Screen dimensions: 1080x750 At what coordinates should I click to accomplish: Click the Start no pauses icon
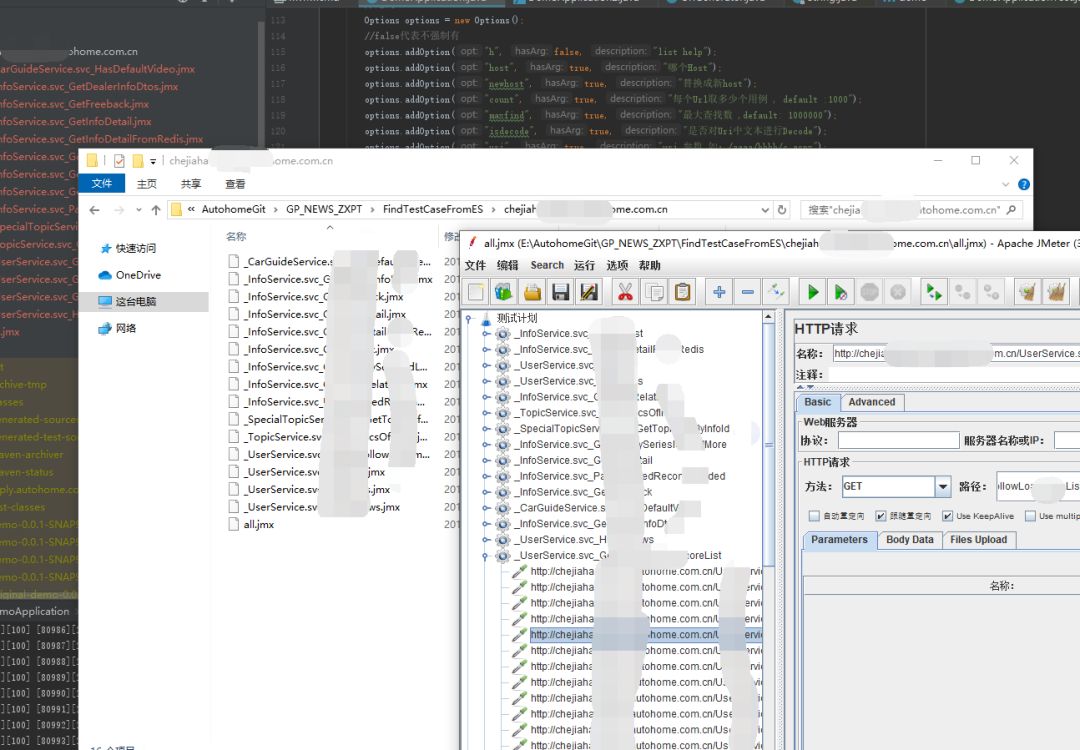[841, 292]
